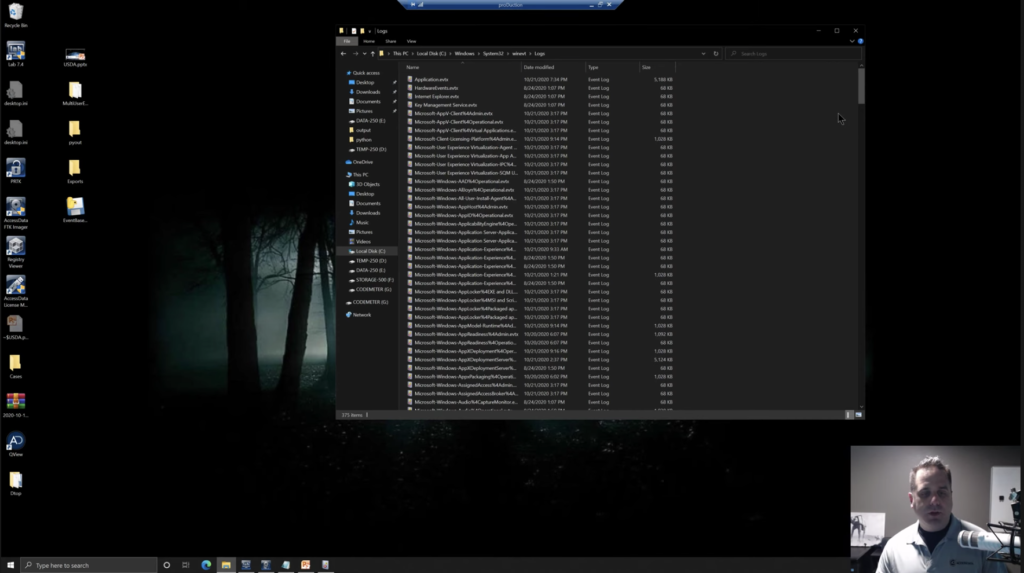Sort by Type column header
The image size is (1024, 573).
(x=612, y=67)
